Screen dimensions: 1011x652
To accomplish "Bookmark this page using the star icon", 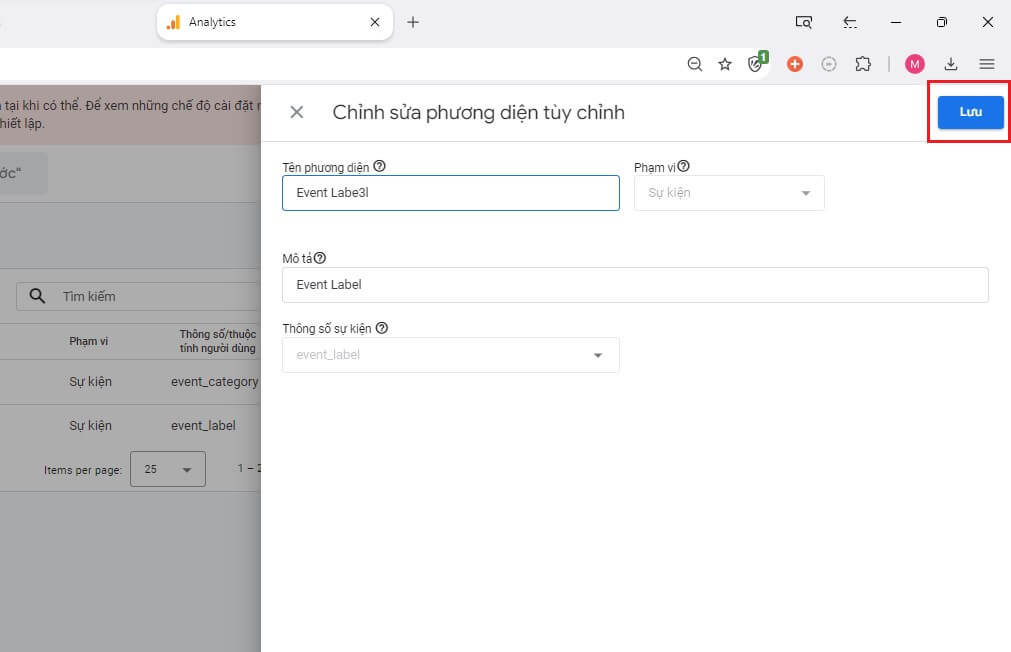I will point(725,63).
